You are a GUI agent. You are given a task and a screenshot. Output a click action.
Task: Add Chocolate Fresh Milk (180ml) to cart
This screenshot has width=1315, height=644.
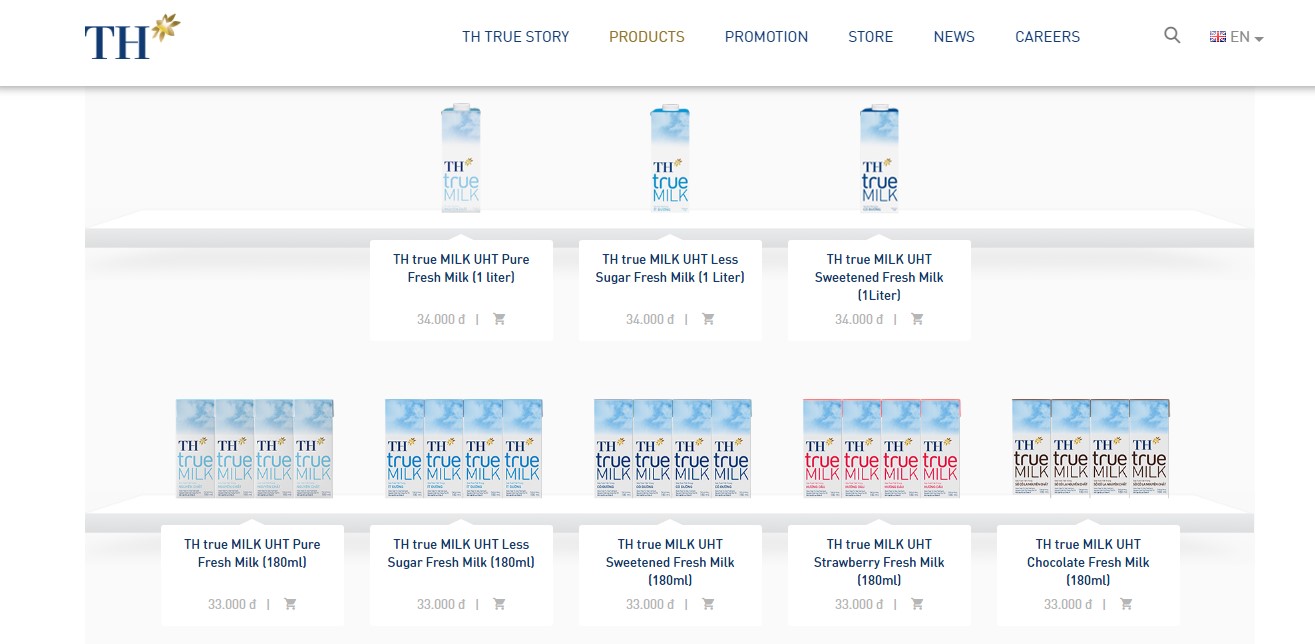[x=1126, y=604]
